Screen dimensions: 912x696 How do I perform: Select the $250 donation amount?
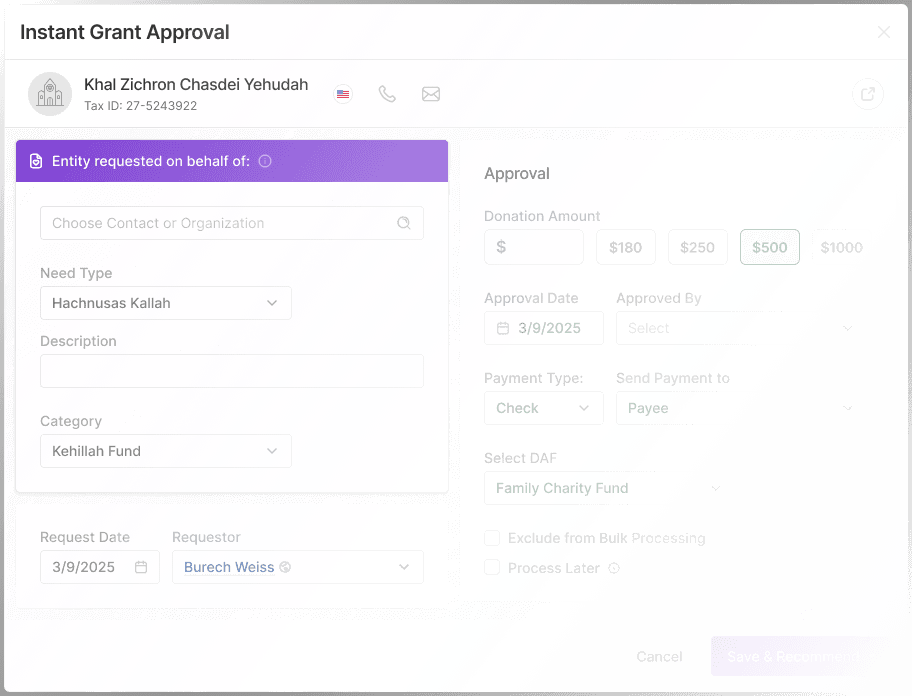point(697,247)
